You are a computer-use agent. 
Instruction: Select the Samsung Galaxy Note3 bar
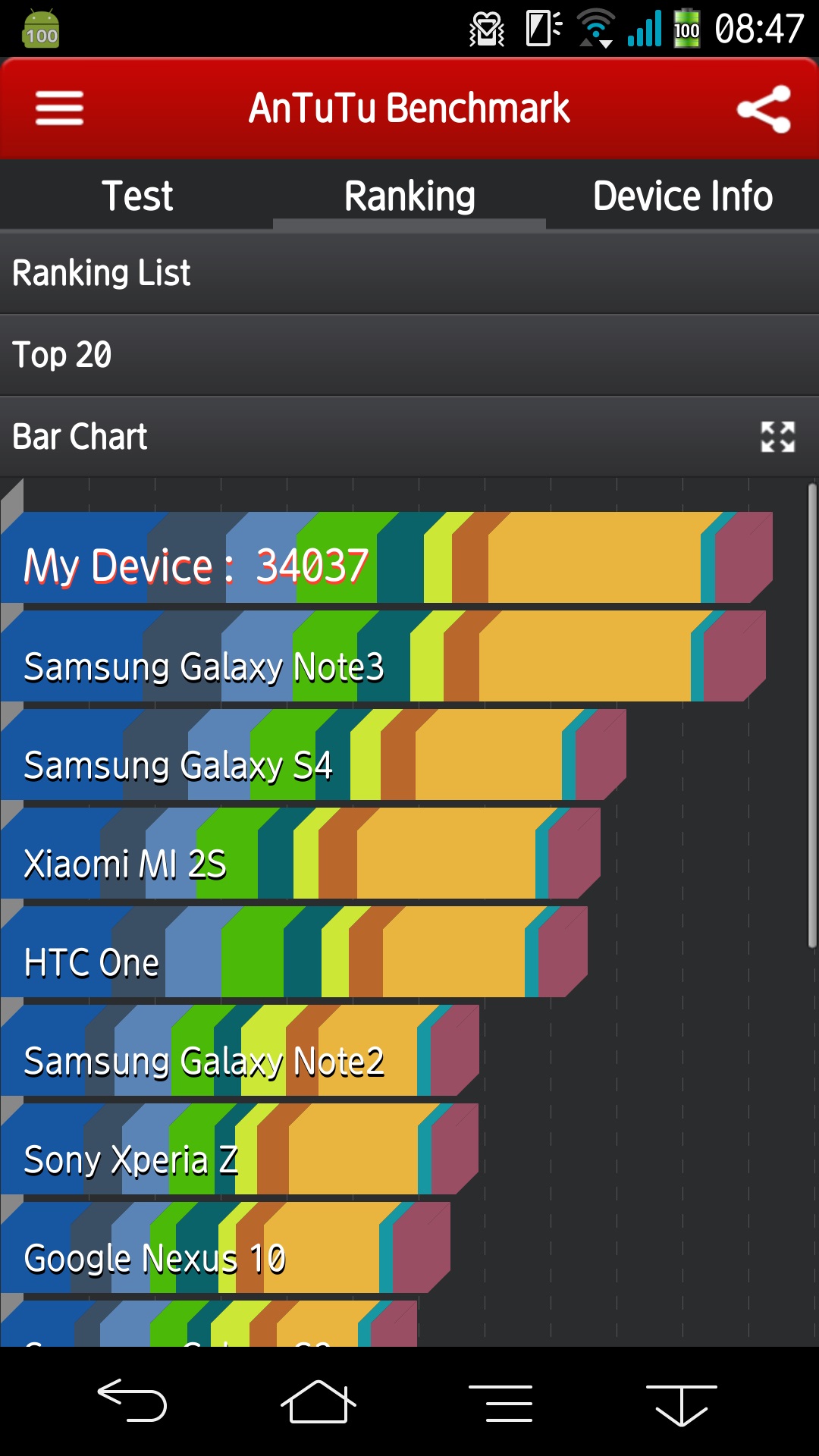[x=383, y=656]
